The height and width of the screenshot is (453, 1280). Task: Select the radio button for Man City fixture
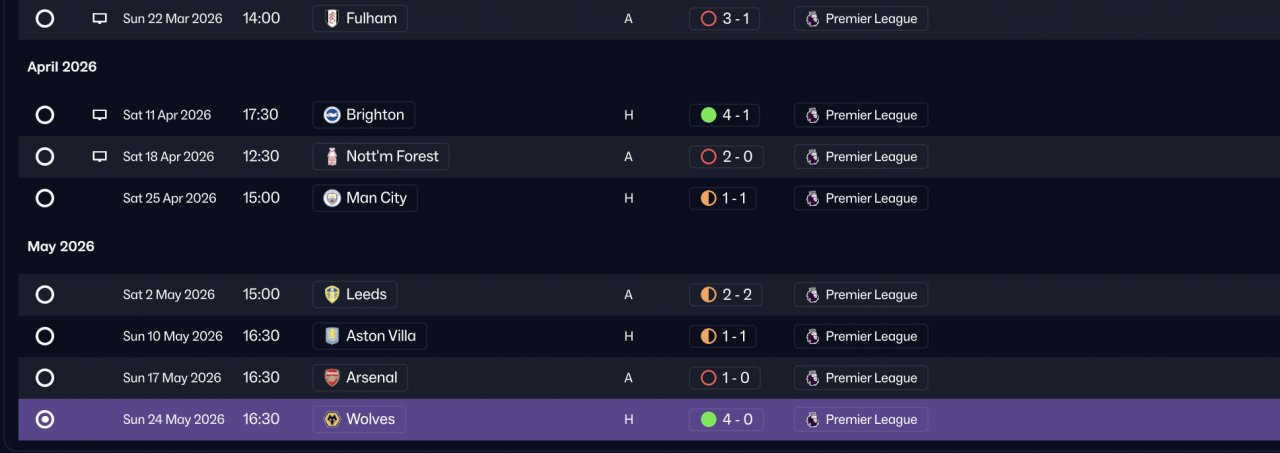pos(45,198)
